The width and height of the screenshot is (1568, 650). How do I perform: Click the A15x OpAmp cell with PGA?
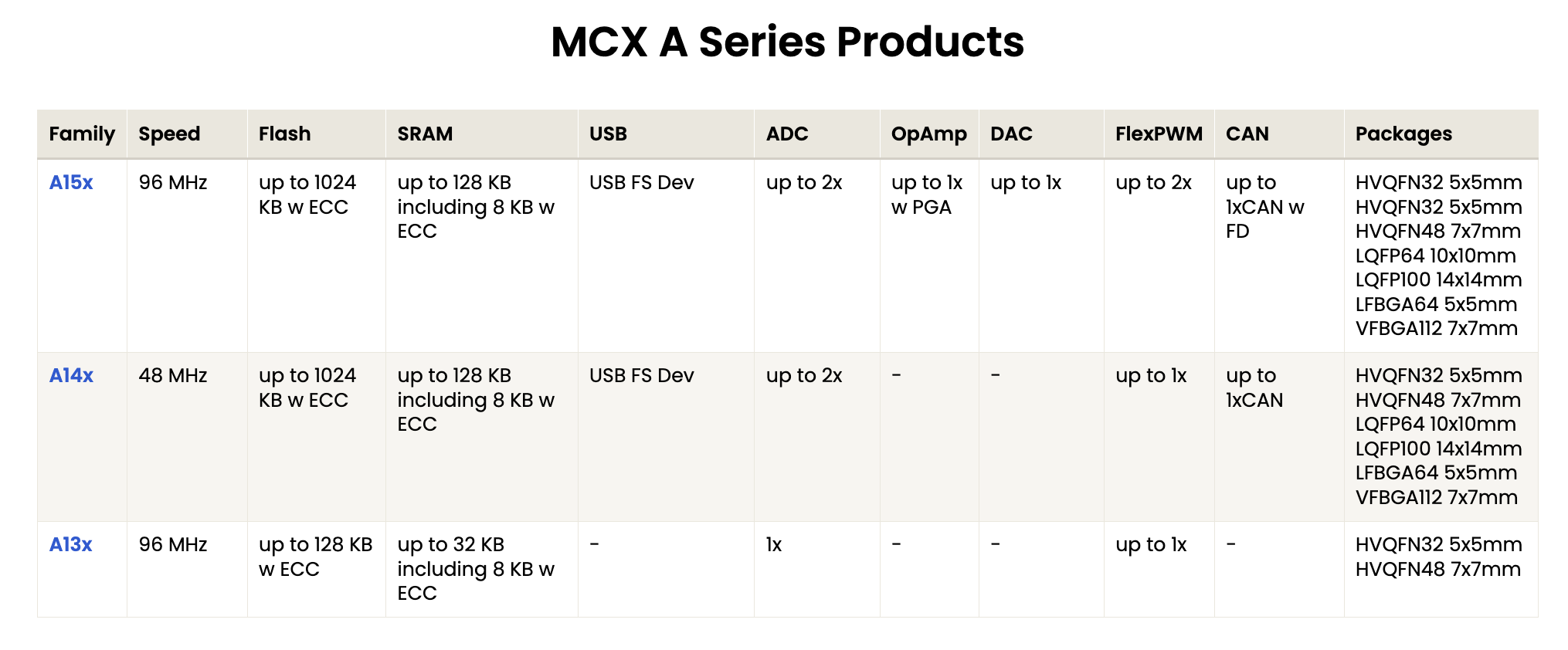[x=929, y=256]
